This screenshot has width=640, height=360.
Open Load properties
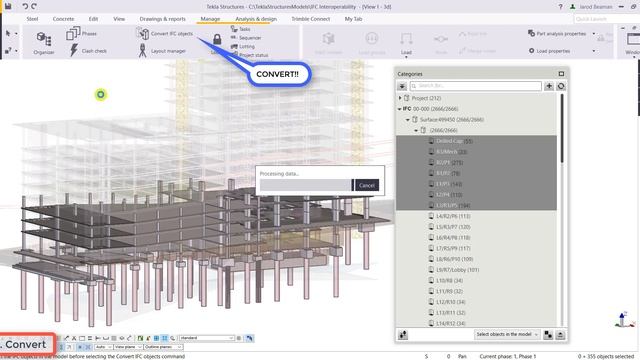click(549, 51)
